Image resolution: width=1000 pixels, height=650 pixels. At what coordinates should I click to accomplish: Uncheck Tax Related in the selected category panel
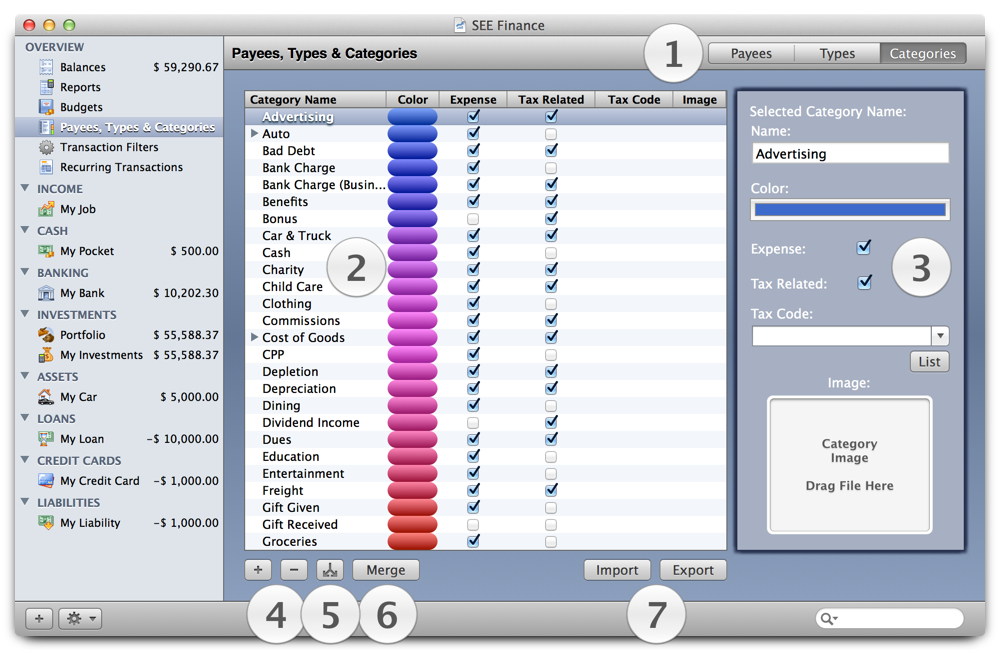tap(864, 283)
